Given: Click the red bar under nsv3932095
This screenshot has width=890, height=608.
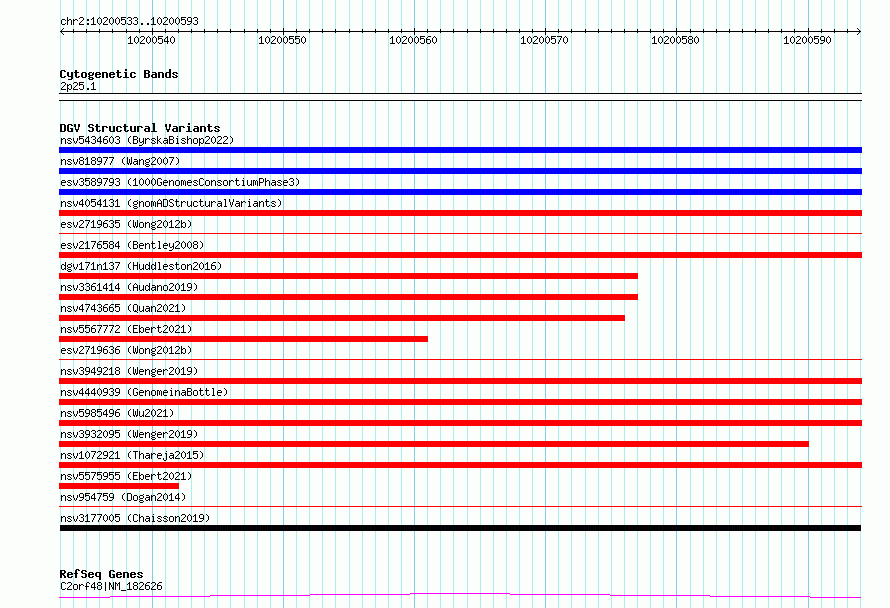Looking at the screenshot, I should tap(434, 444).
